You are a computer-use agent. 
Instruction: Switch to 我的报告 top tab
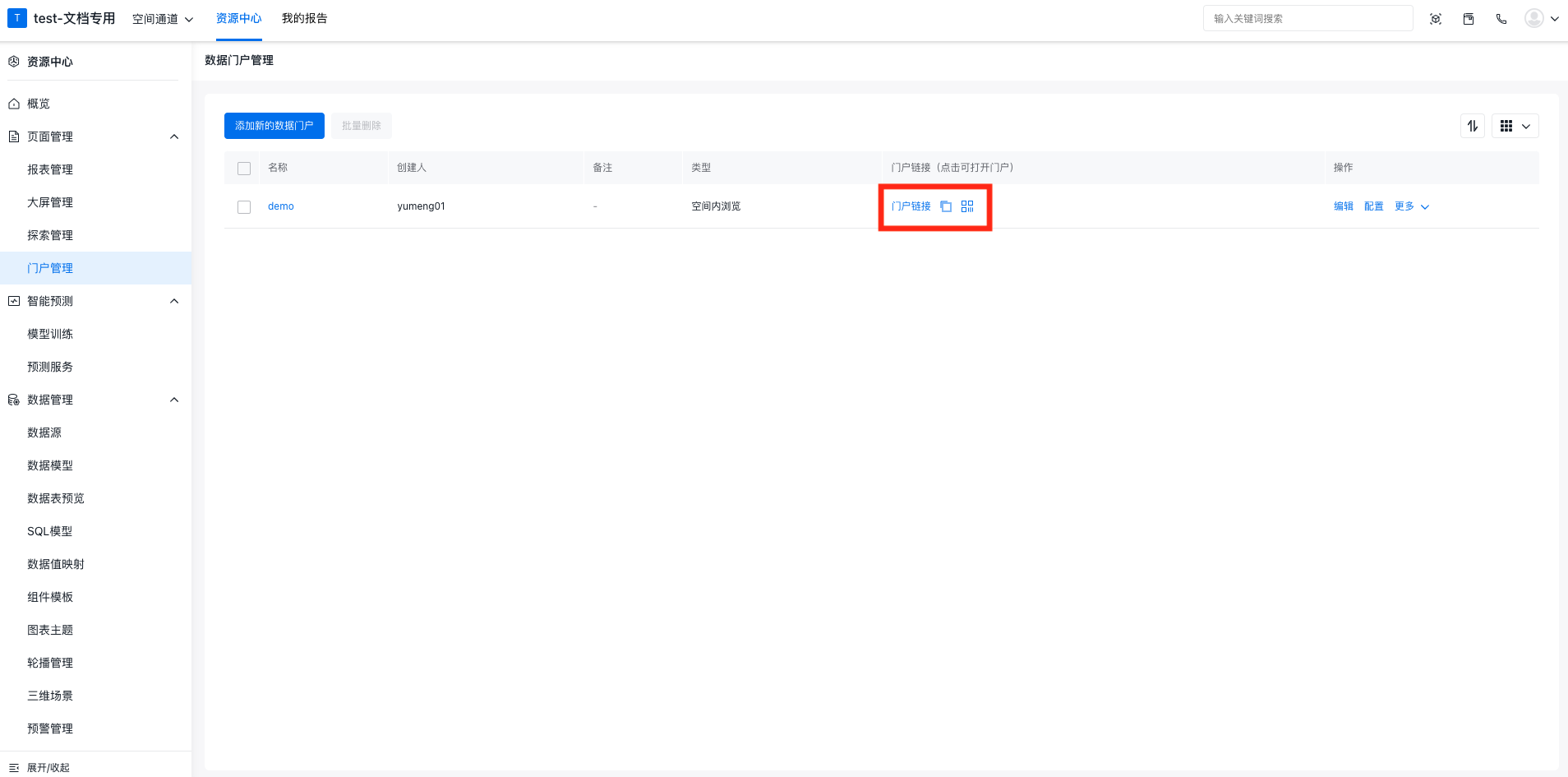(x=305, y=19)
